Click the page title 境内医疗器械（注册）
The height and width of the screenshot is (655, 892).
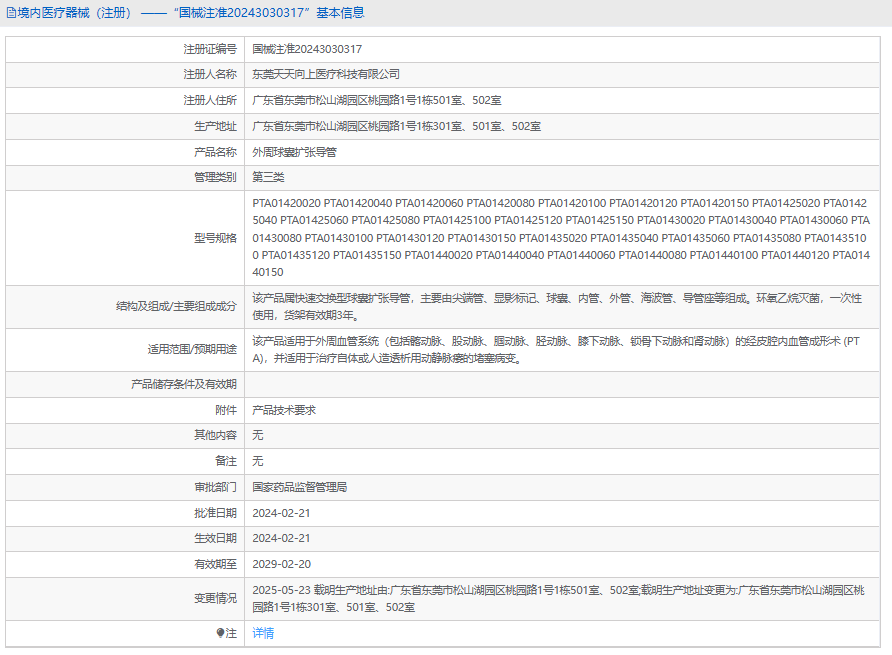(72, 13)
